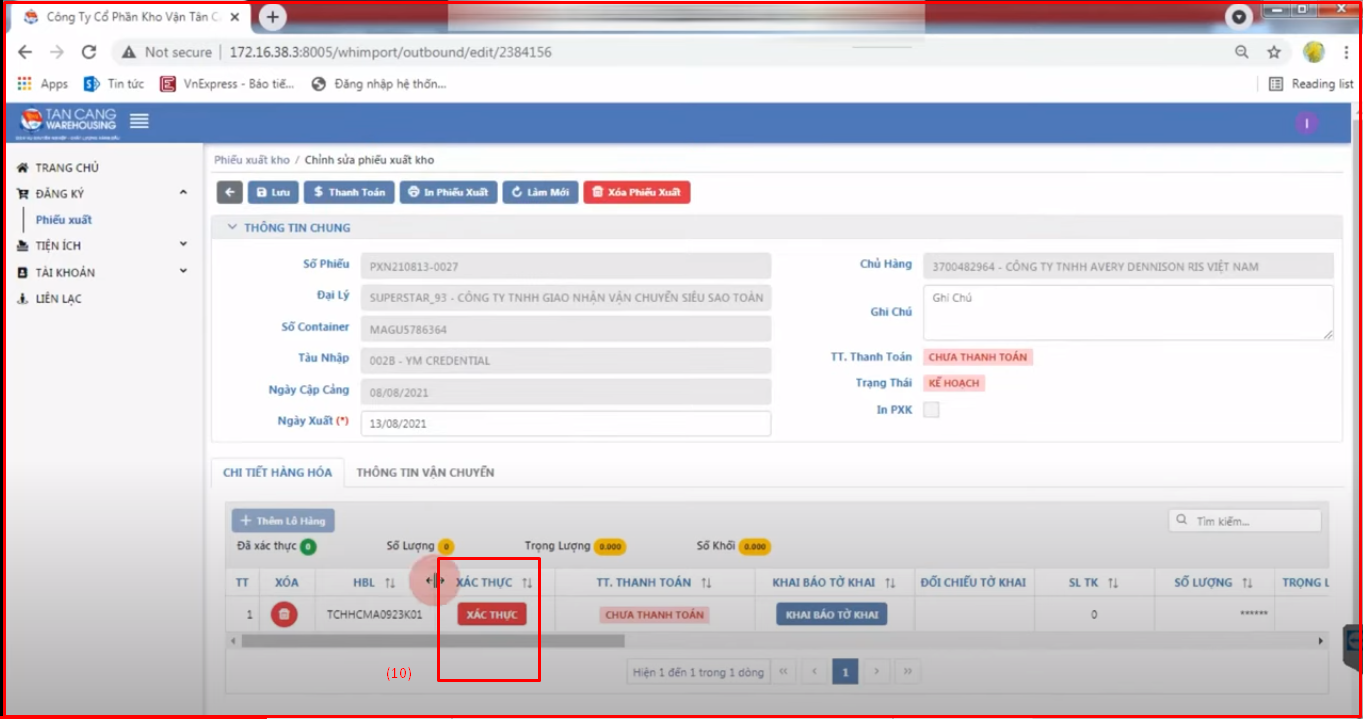Viewport: 1363px width, 719px height.
Task: Click the back arrow button in toolbar
Action: point(229,192)
